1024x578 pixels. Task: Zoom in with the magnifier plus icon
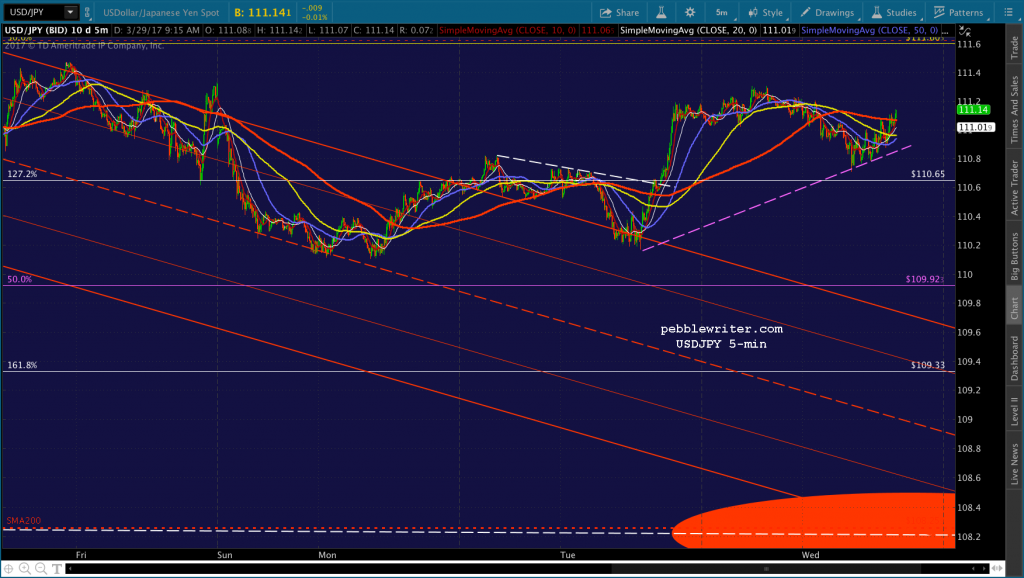pyautogui.click(x=25, y=568)
